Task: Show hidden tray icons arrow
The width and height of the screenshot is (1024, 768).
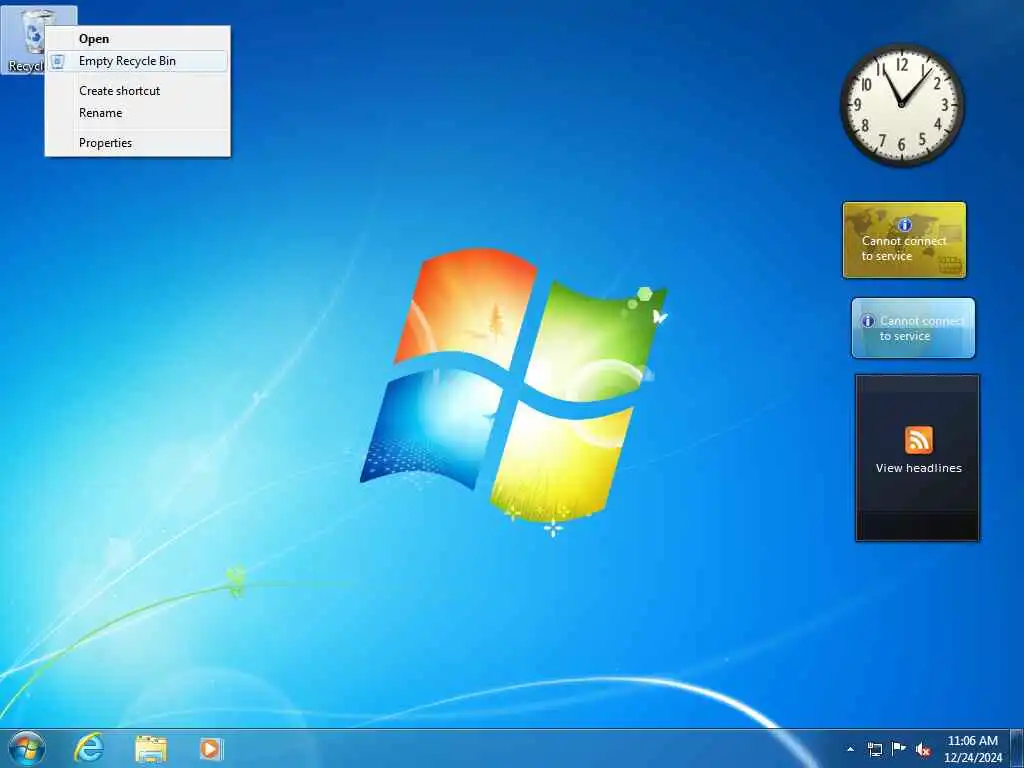Action: (x=850, y=749)
